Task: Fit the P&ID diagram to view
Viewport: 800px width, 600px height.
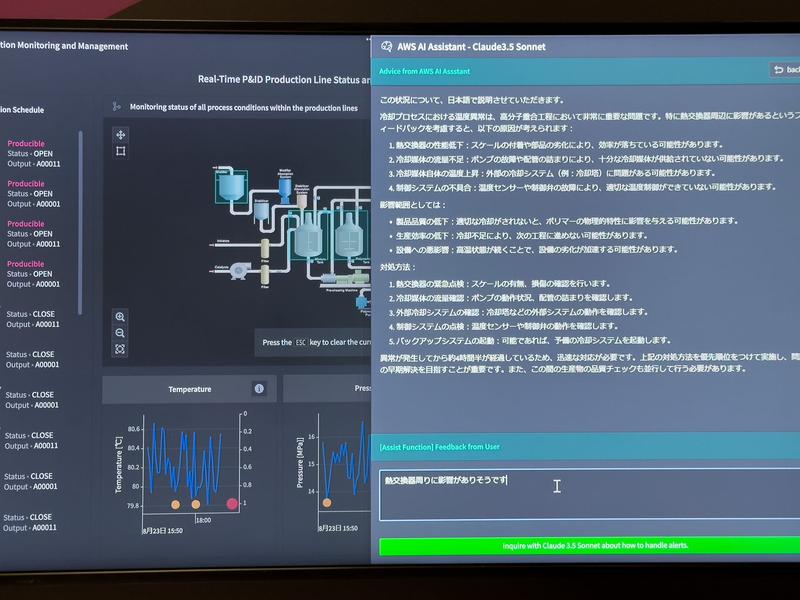Action: (120, 349)
